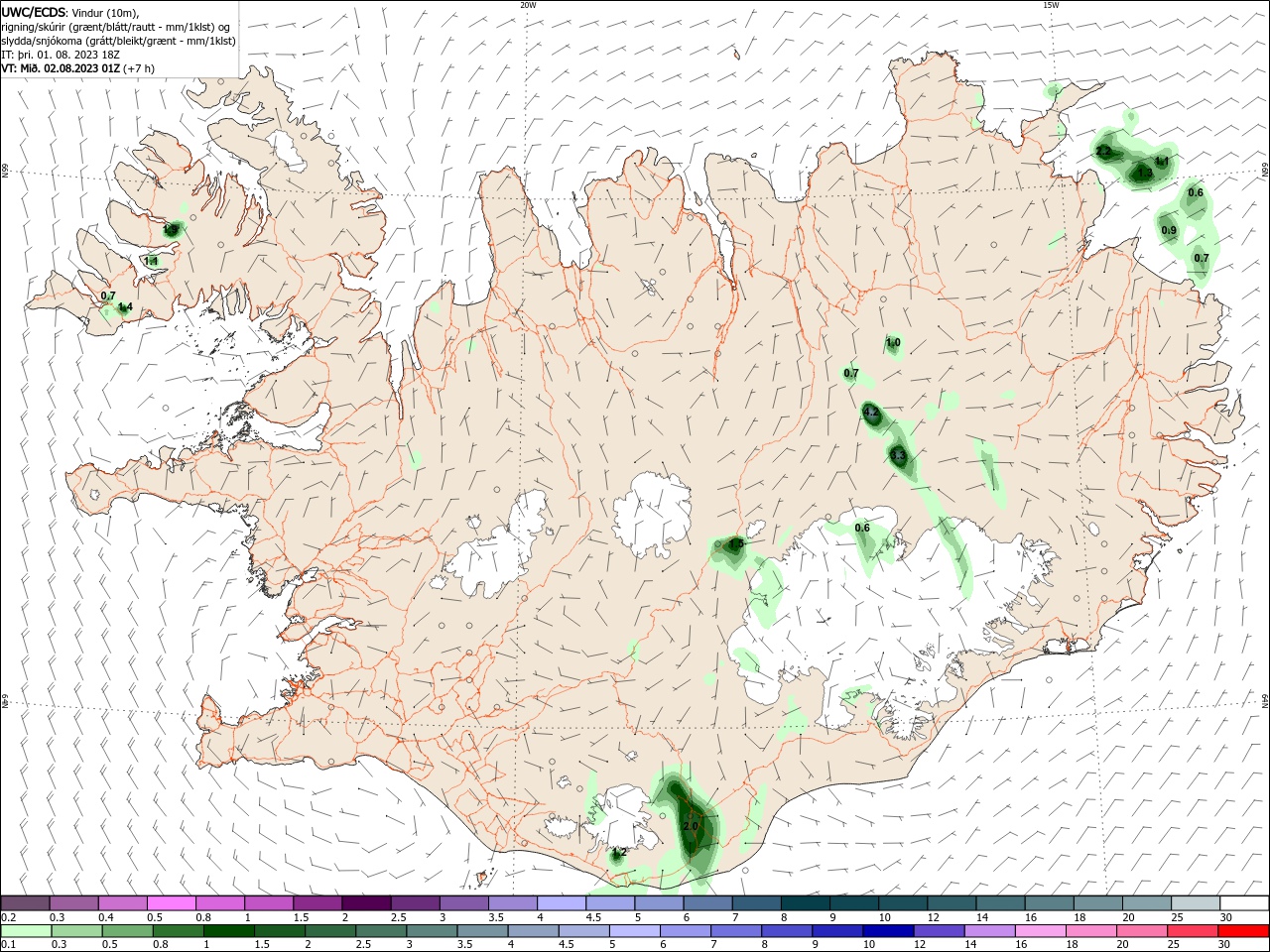This screenshot has height=952, width=1270.
Task: Click the 1.4 precipitation value in the Westfjords
Action: point(125,308)
